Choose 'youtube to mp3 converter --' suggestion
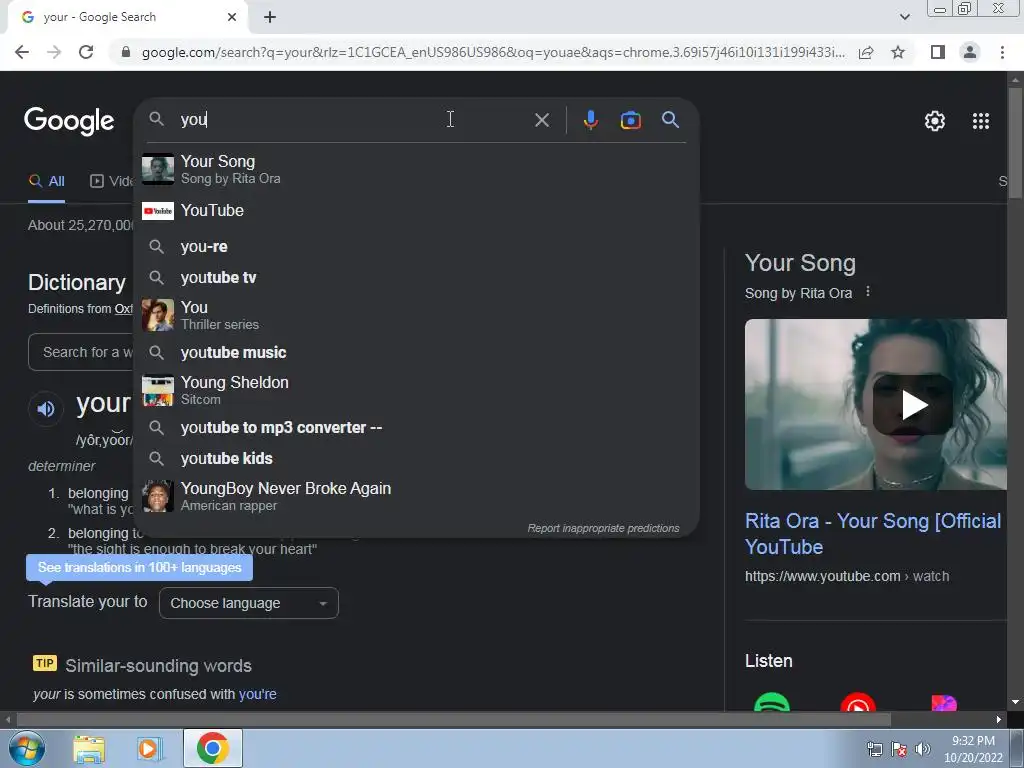 [x=416, y=428]
